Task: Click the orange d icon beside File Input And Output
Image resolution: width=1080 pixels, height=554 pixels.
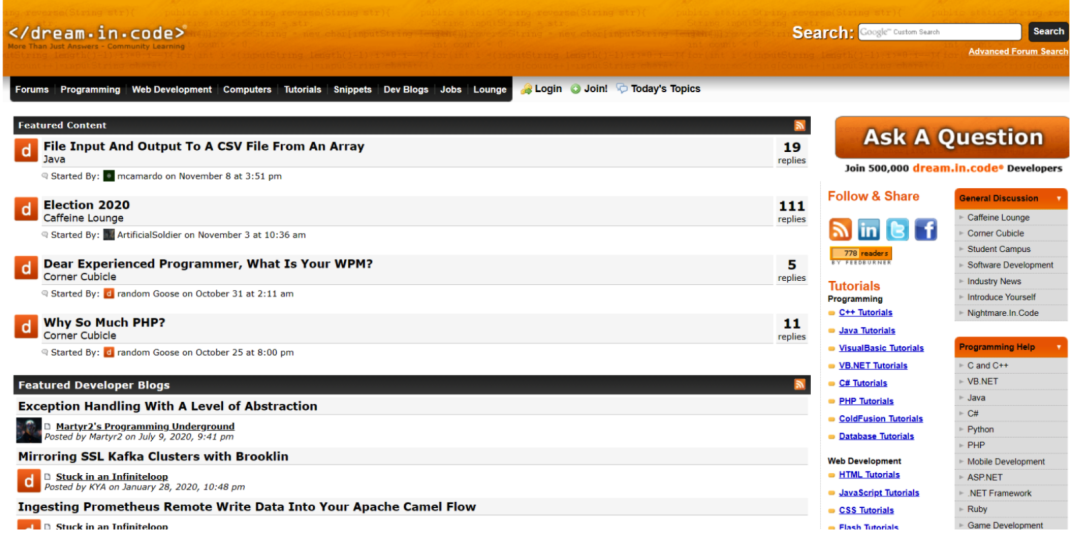Action: coord(26,150)
